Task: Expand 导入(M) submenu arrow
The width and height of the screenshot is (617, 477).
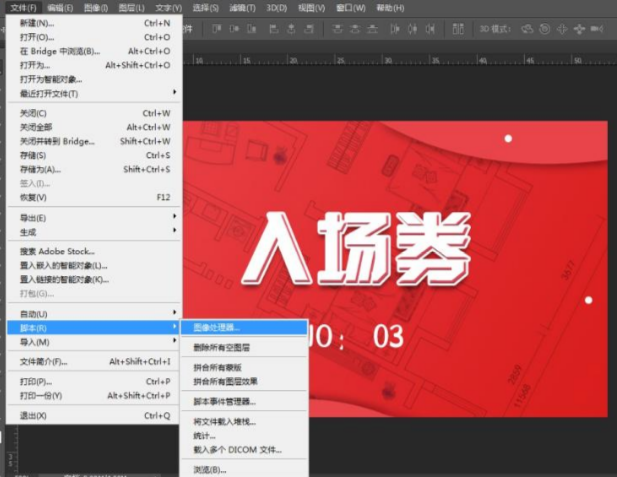Action: [x=174, y=340]
